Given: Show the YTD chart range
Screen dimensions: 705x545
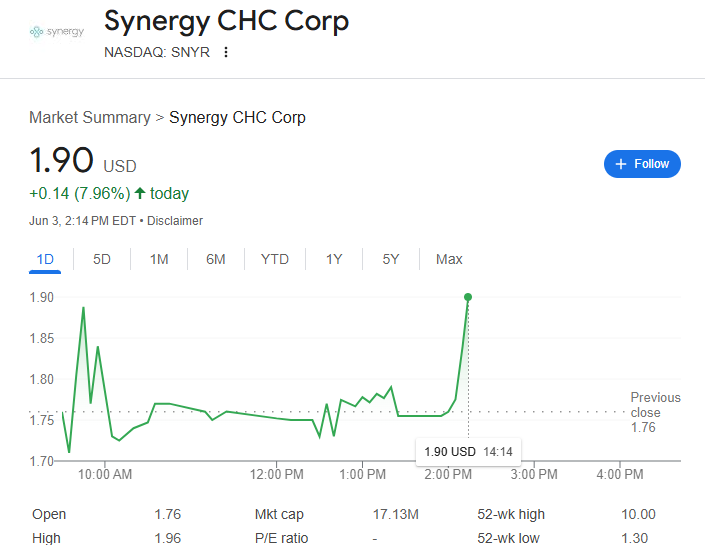Looking at the screenshot, I should tap(275, 259).
